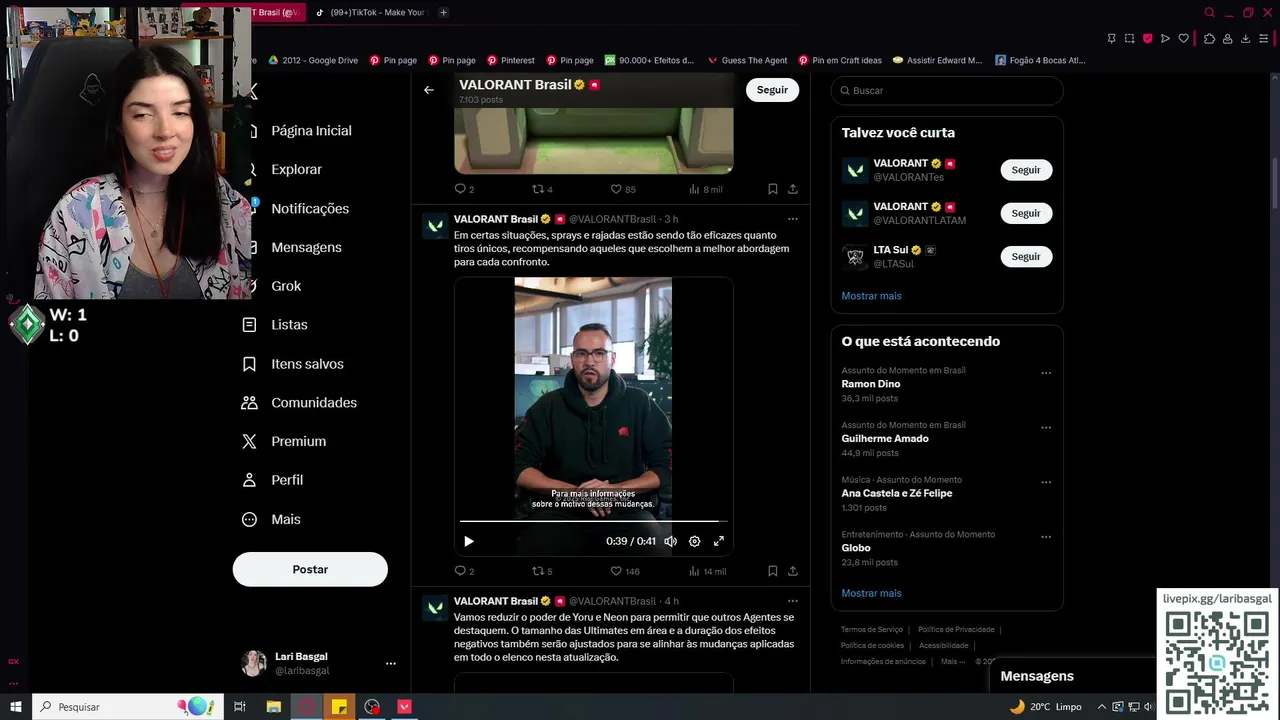
Task: Open the browser downloads icon
Action: pos(1245,38)
